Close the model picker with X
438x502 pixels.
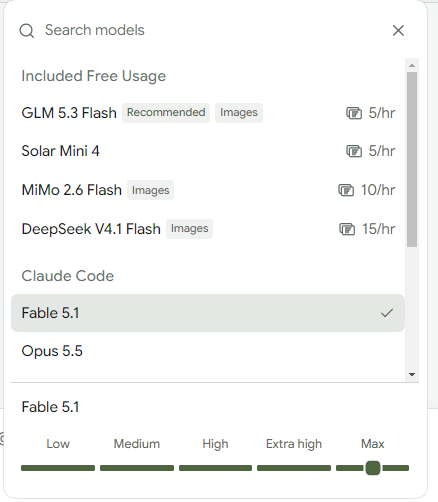click(398, 30)
